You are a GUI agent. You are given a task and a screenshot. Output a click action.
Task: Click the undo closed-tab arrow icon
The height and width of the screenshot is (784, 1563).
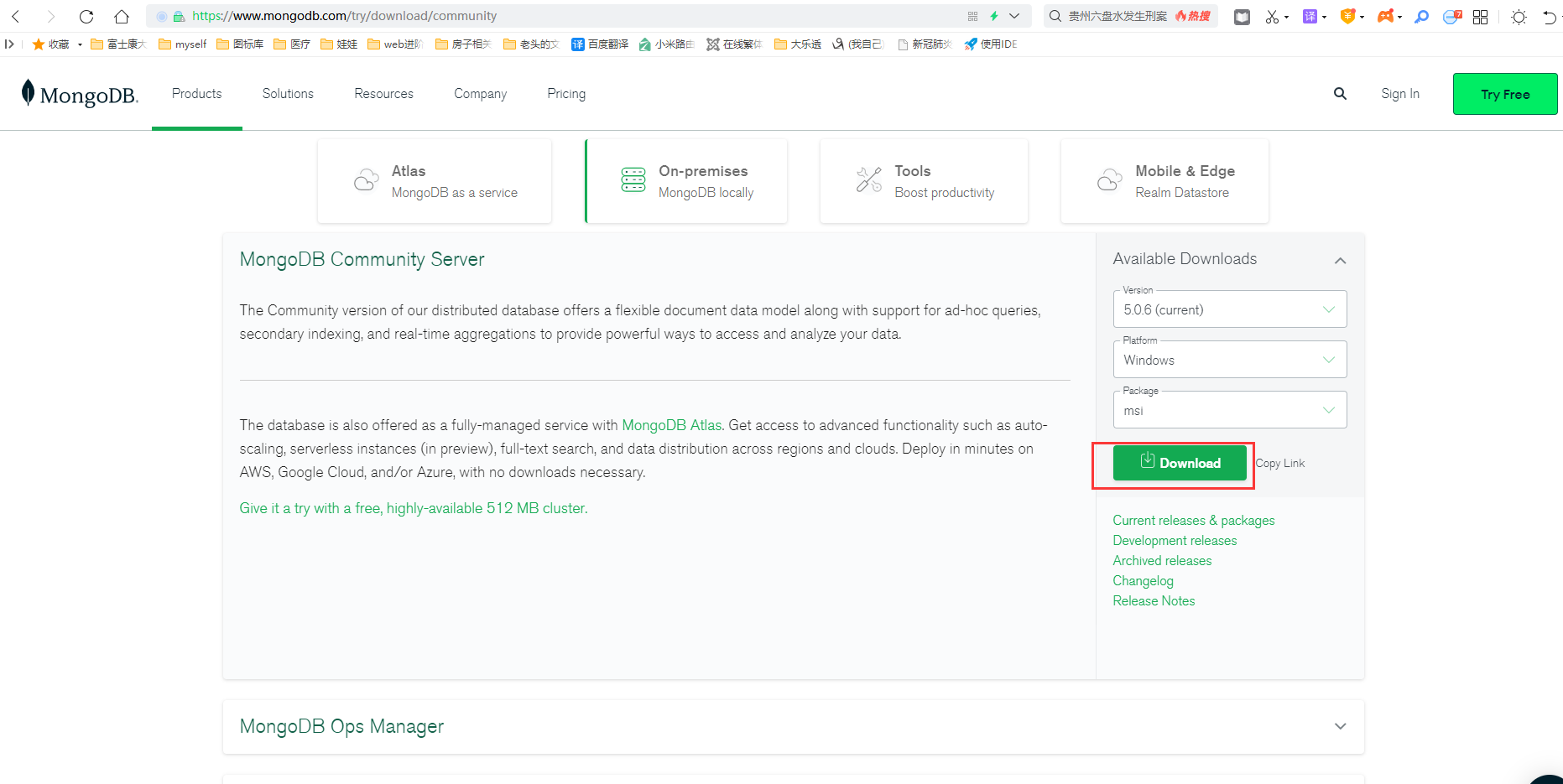(1549, 17)
